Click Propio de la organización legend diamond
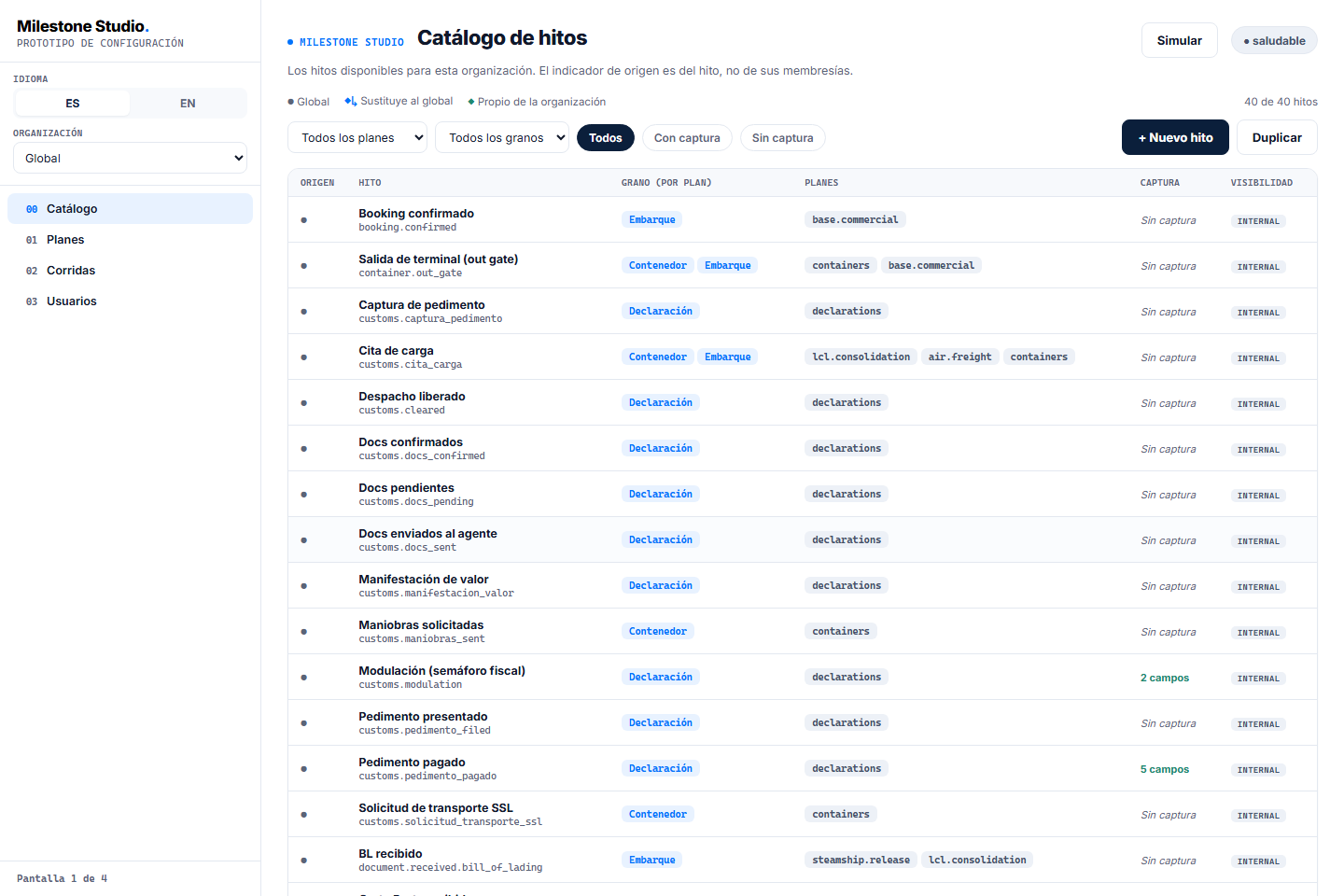Image resolution: width=1344 pixels, height=896 pixels. (x=471, y=102)
